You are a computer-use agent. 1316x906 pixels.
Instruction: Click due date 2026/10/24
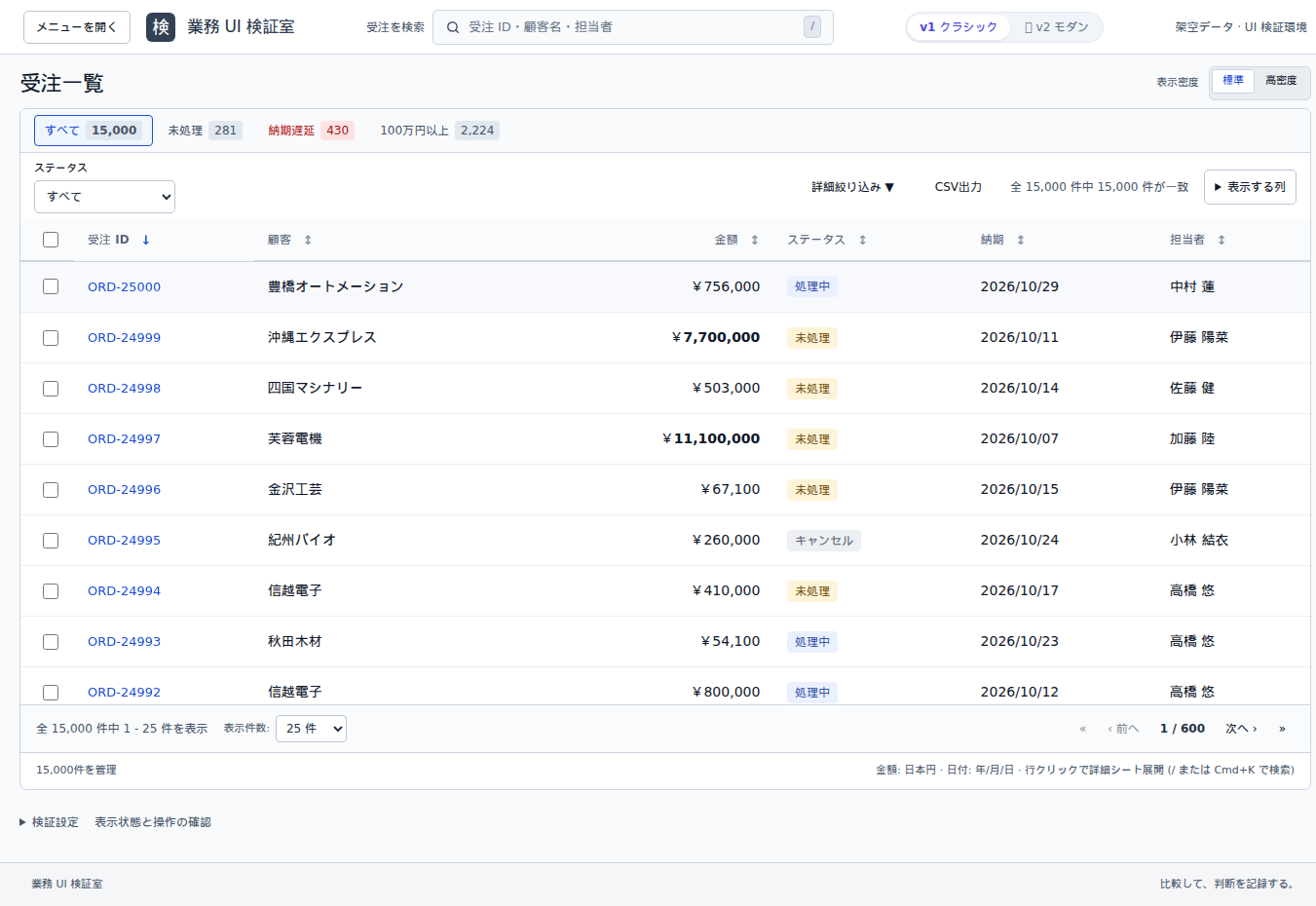[x=1020, y=540]
